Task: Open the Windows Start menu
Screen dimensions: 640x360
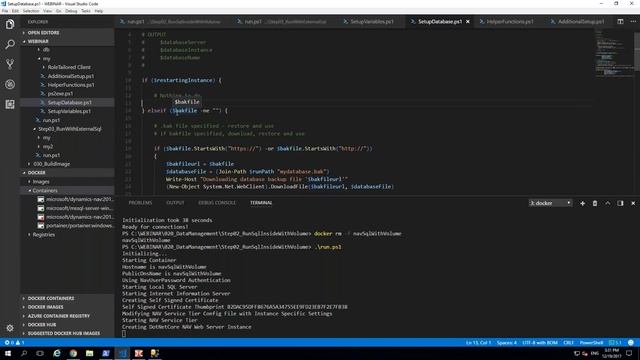Action: tap(8, 353)
